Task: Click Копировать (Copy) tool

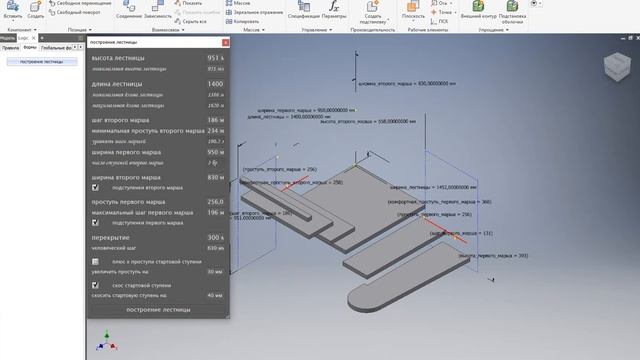Action: pos(242,22)
